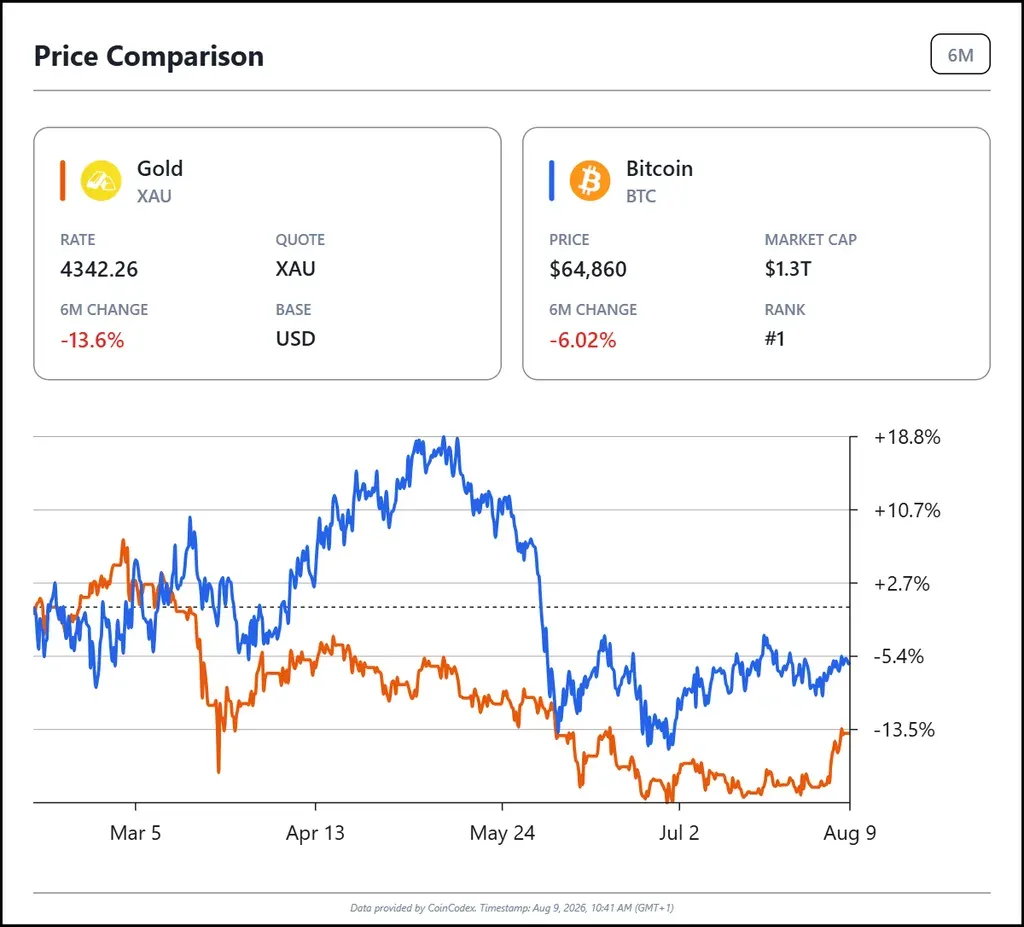
Task: Select the blue Bitcoin color bar
Action: (552, 181)
